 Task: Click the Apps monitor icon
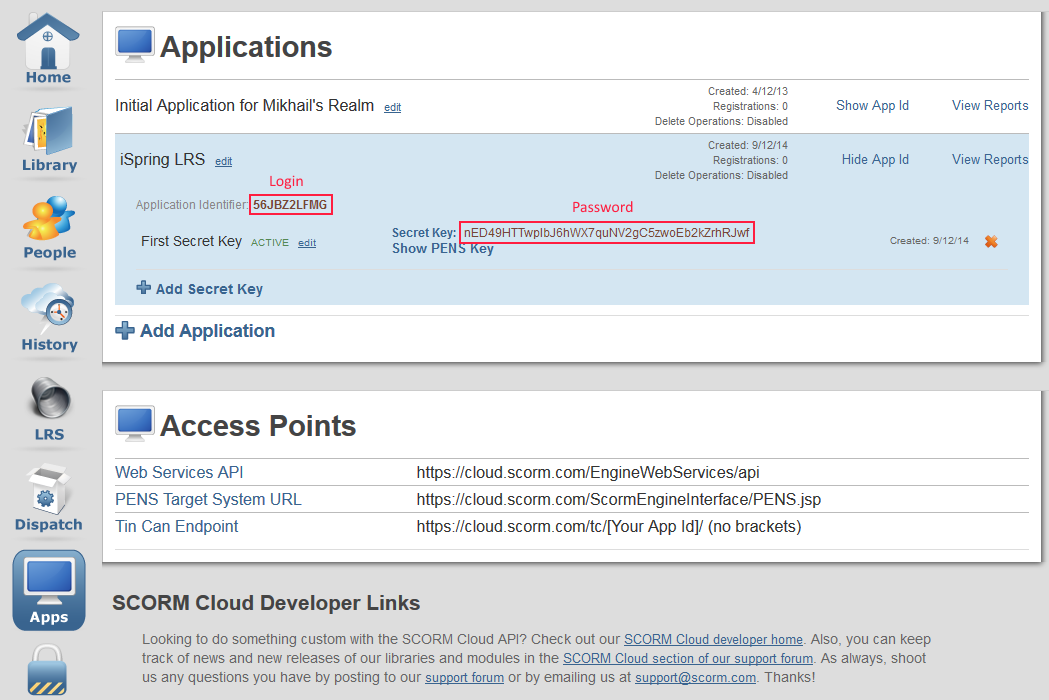pos(48,589)
